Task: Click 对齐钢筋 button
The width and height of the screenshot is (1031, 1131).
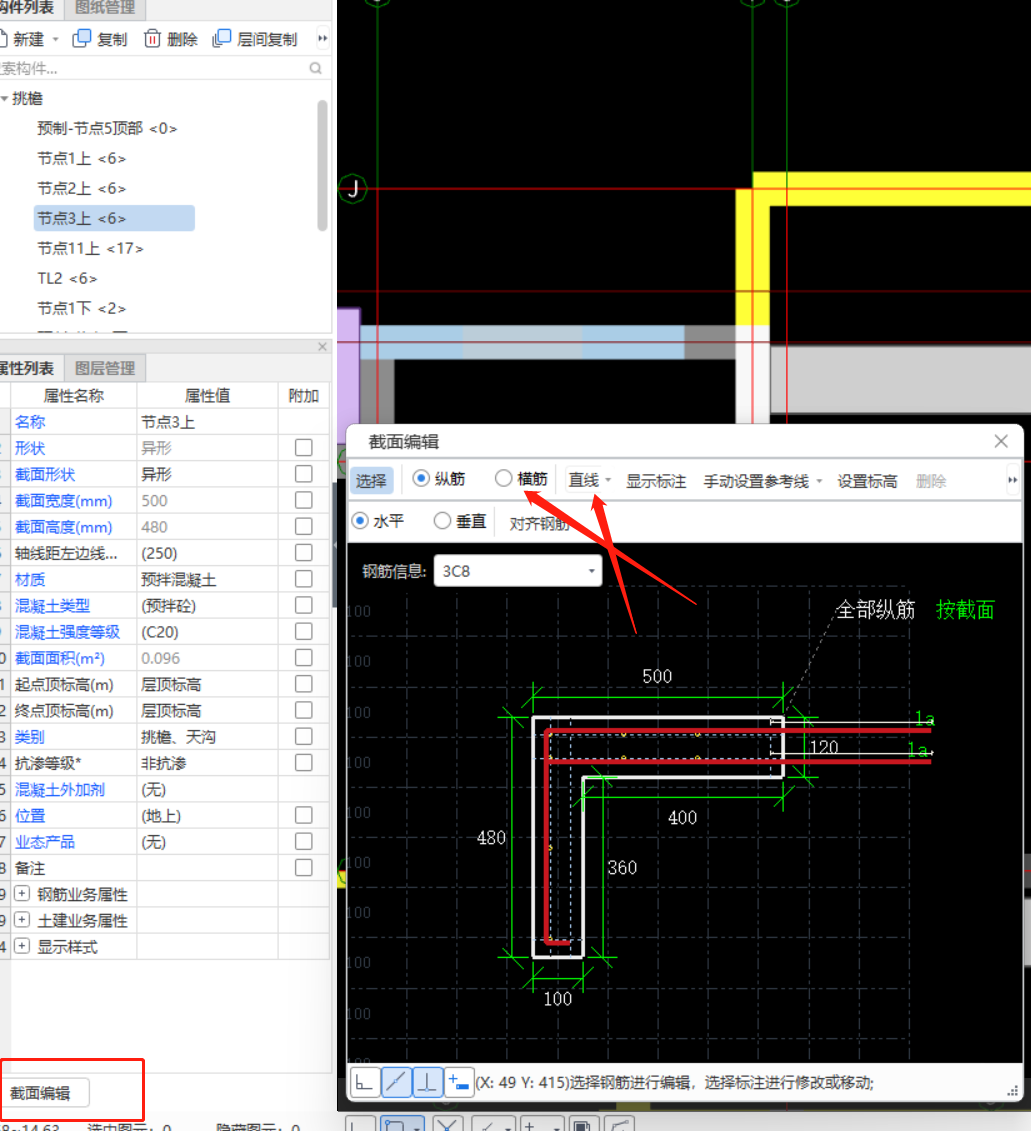Action: (x=539, y=523)
